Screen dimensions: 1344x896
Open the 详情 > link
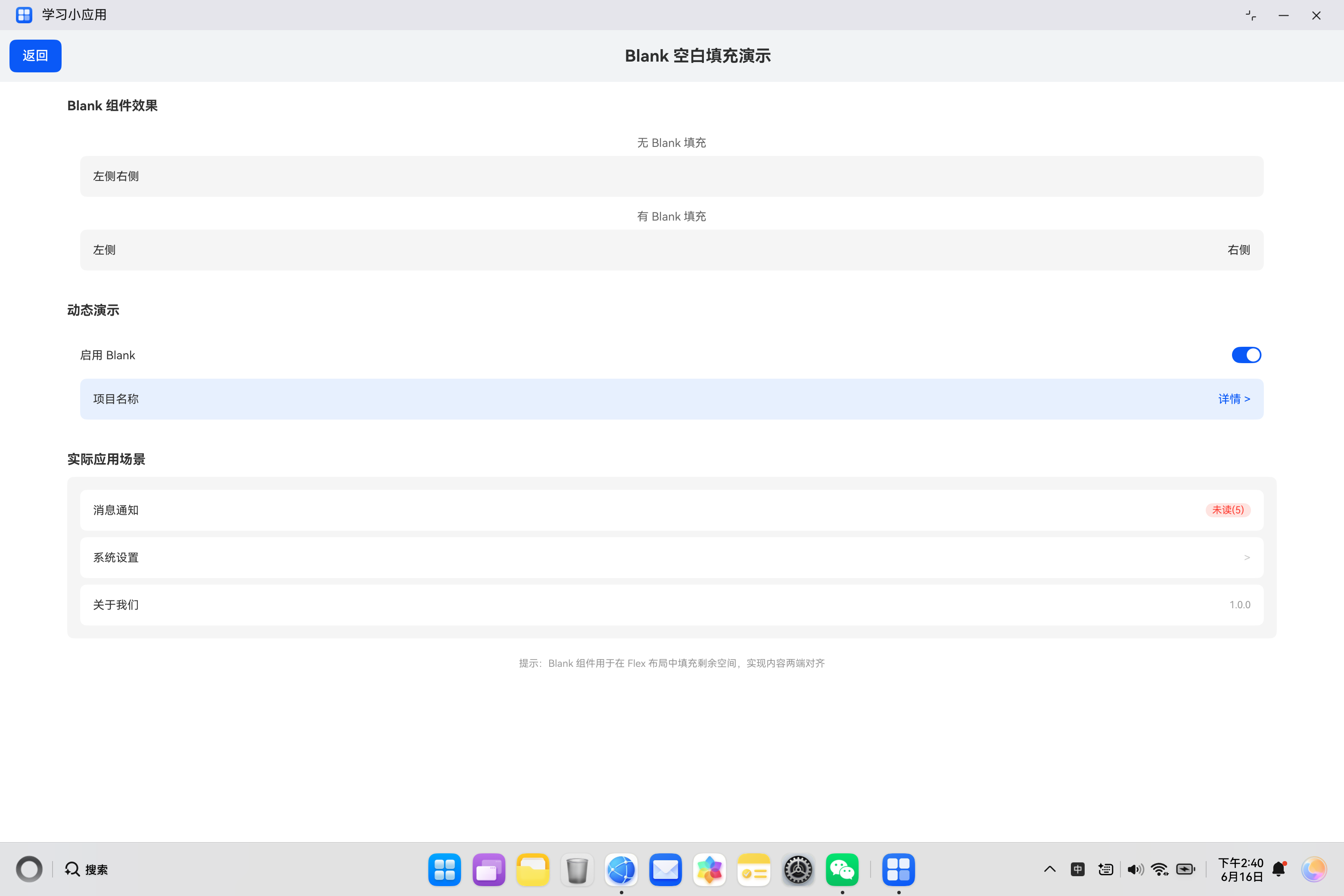click(1234, 399)
